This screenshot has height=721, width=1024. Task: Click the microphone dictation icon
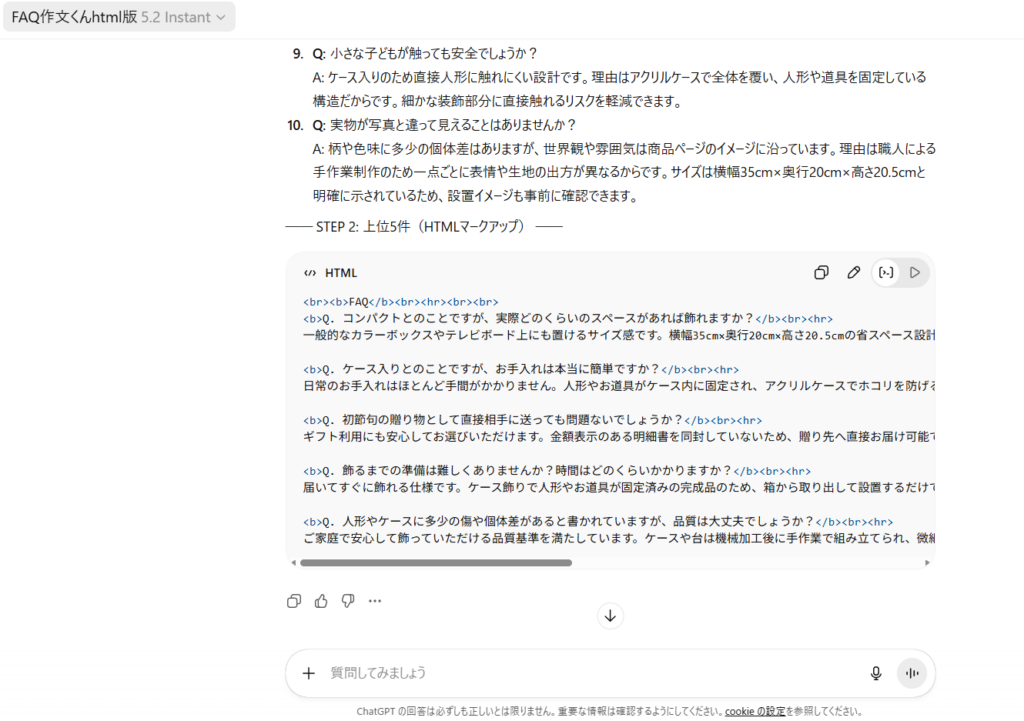[876, 673]
